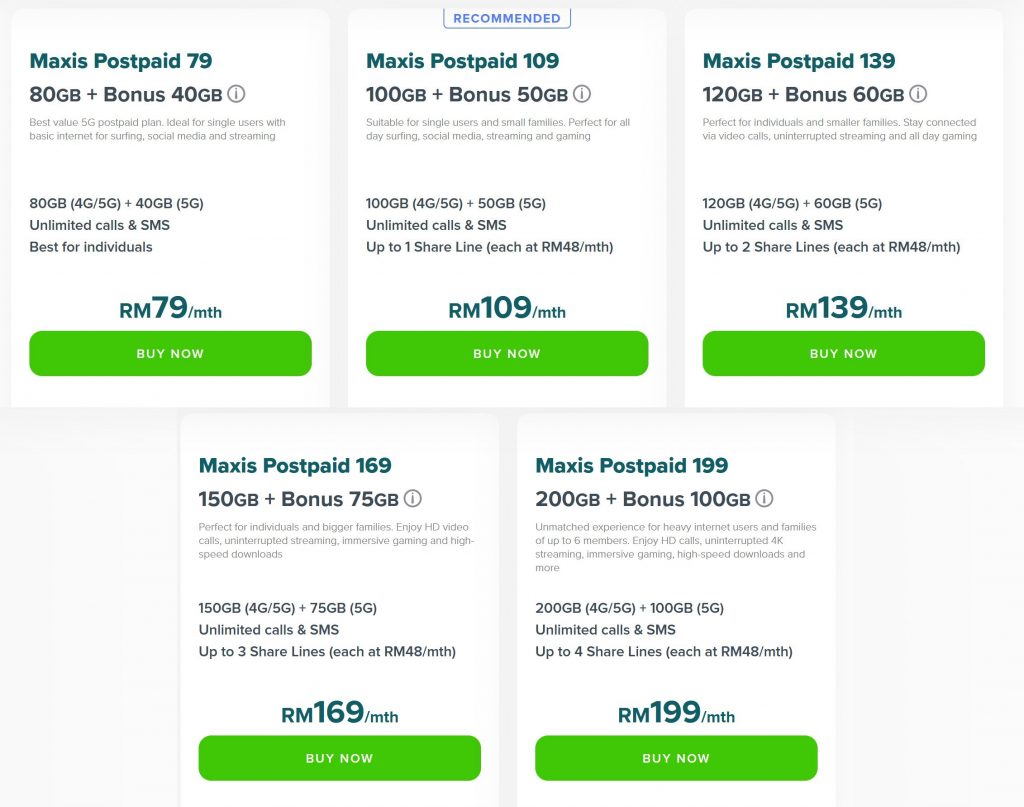This screenshot has width=1024, height=807.
Task: Click BUY NOW under the recommended plan
Action: point(507,353)
